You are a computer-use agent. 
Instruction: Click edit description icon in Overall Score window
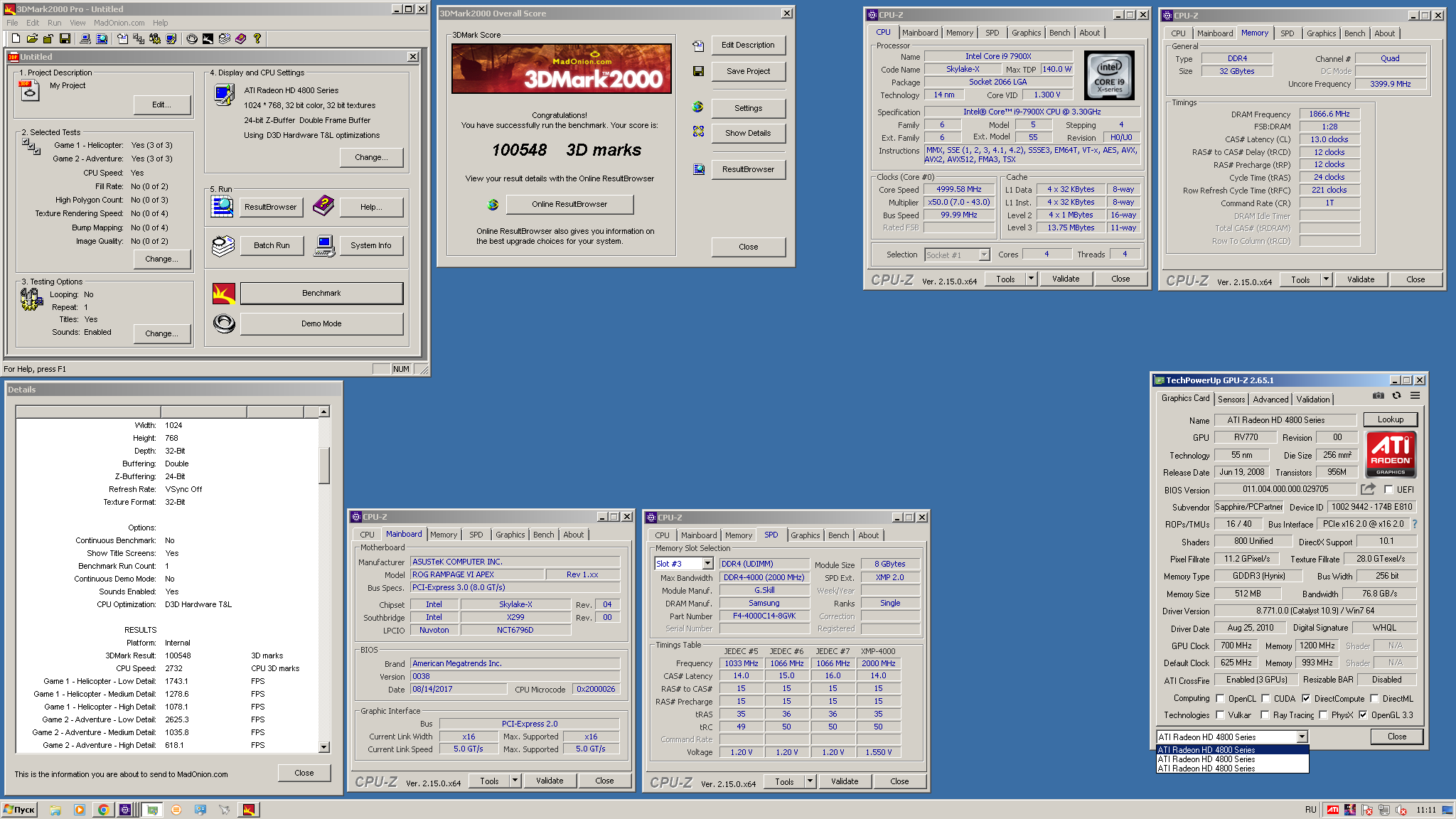point(698,45)
